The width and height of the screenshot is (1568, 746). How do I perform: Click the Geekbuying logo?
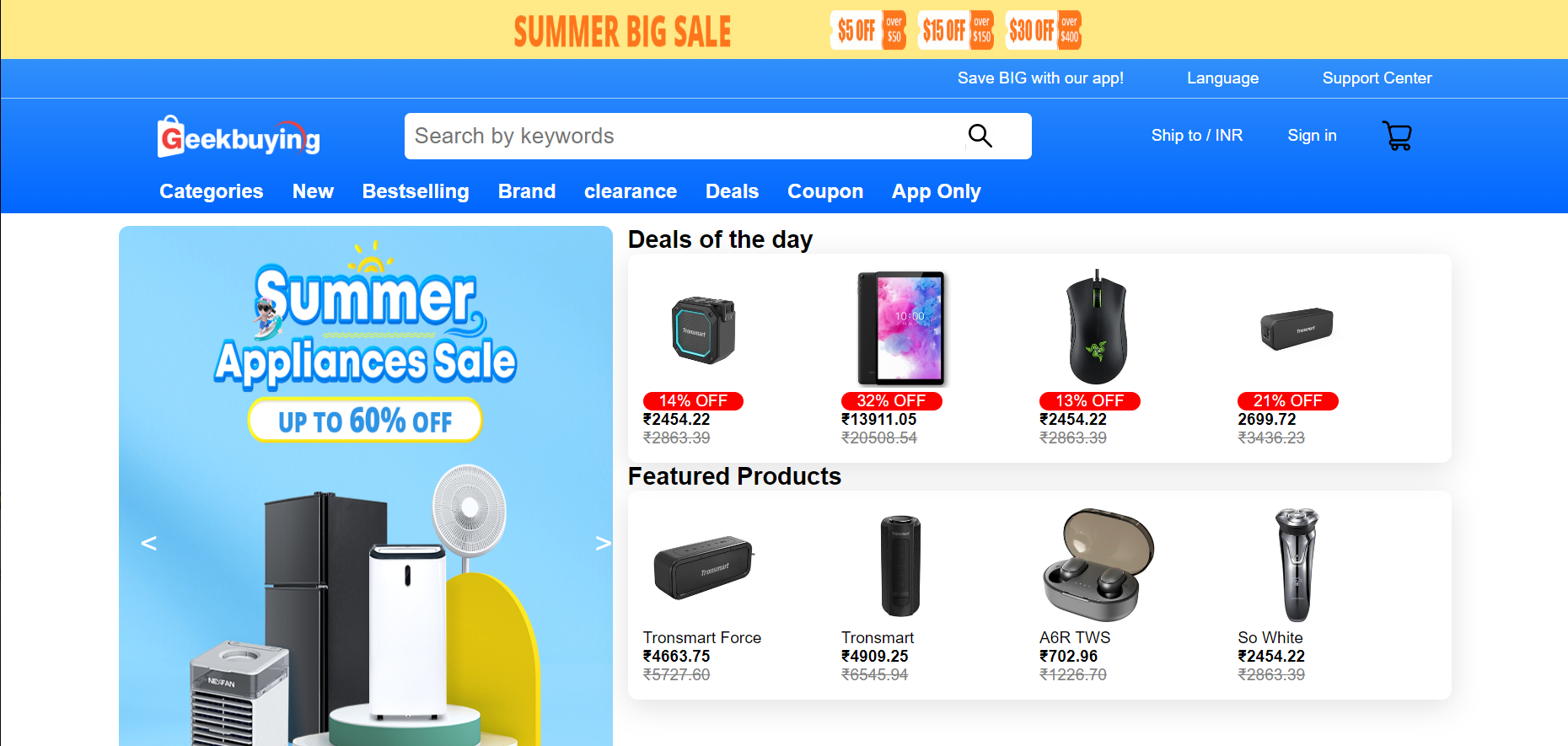[x=239, y=137]
